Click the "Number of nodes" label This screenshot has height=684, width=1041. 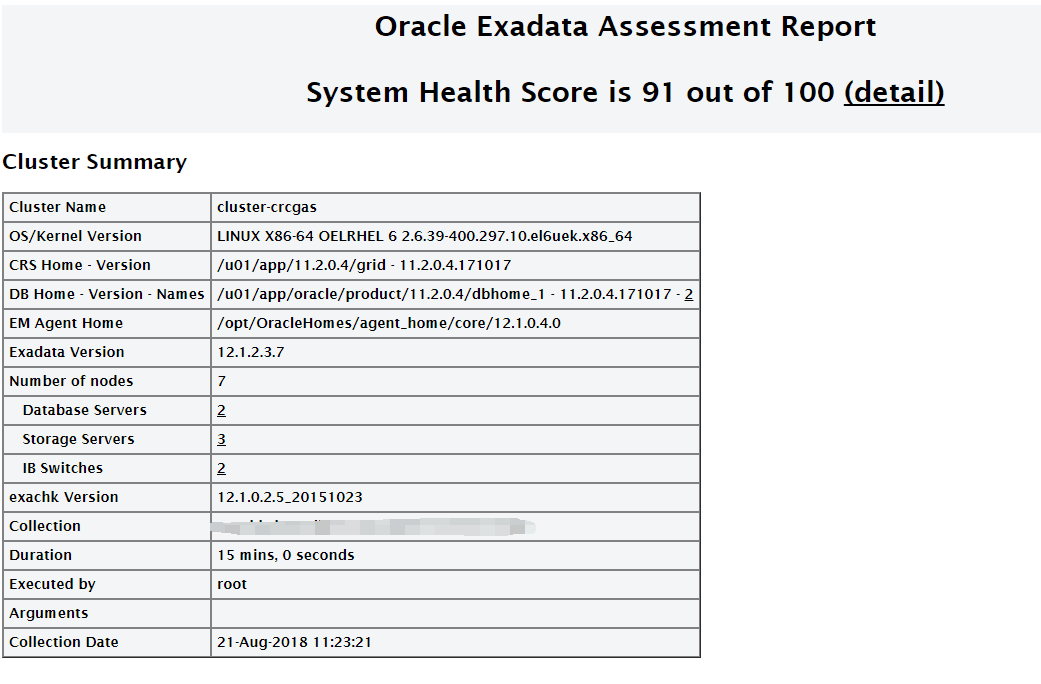[71, 381]
